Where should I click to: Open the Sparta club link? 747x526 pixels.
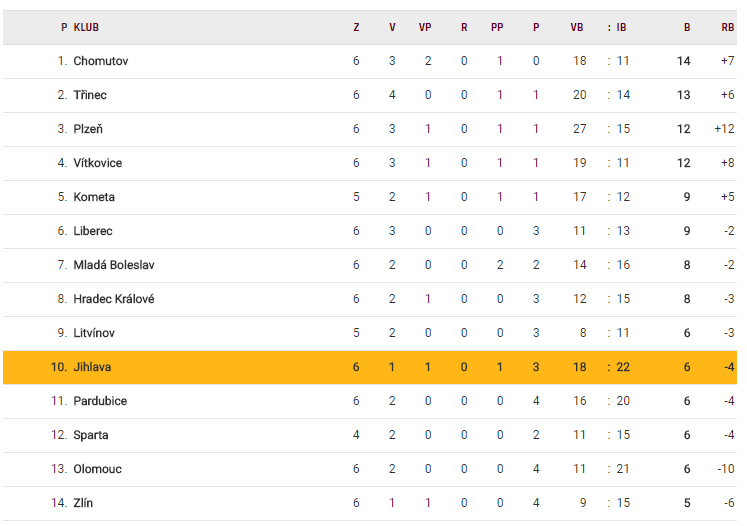(x=91, y=435)
